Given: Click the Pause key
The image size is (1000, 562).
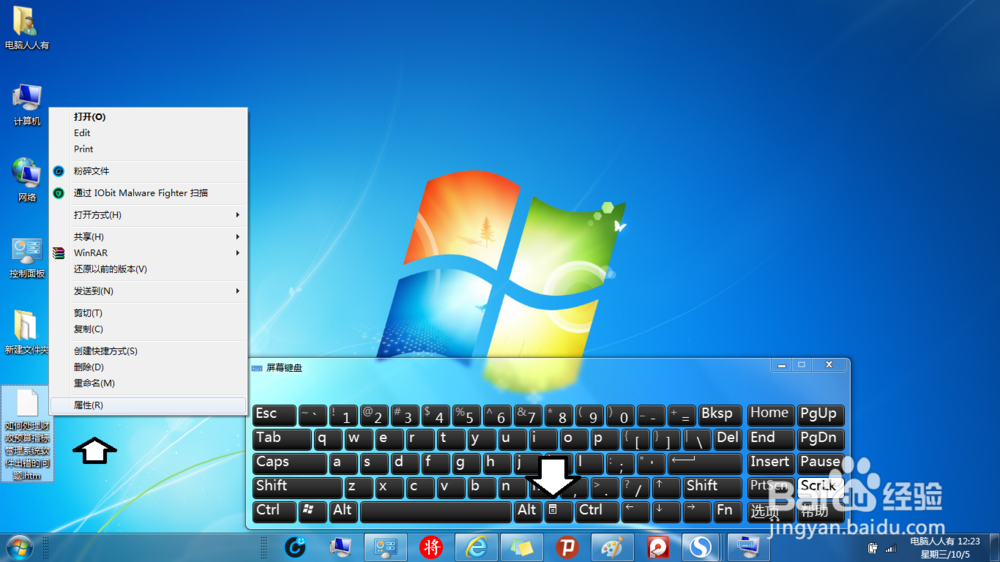Looking at the screenshot, I should tap(820, 462).
